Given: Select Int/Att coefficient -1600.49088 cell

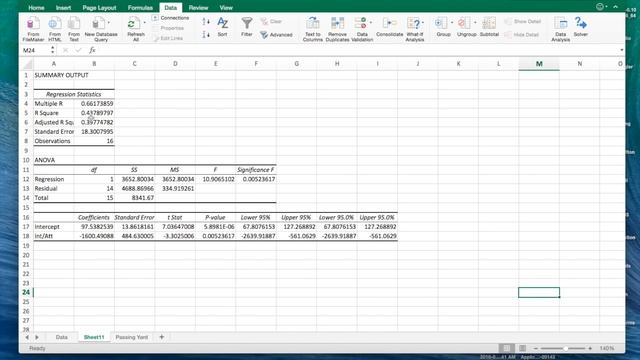Looking at the screenshot, I should click(94, 236).
